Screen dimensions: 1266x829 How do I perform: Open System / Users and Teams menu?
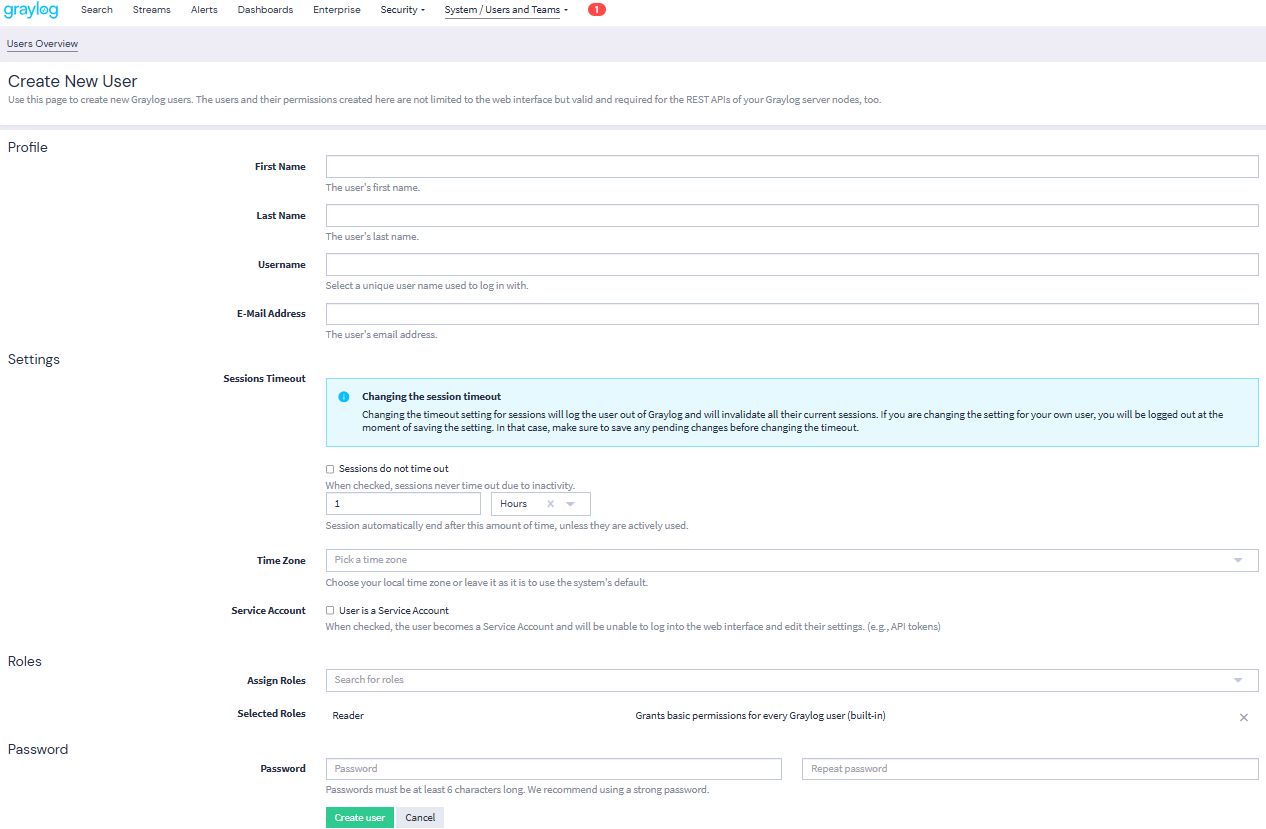tap(505, 10)
